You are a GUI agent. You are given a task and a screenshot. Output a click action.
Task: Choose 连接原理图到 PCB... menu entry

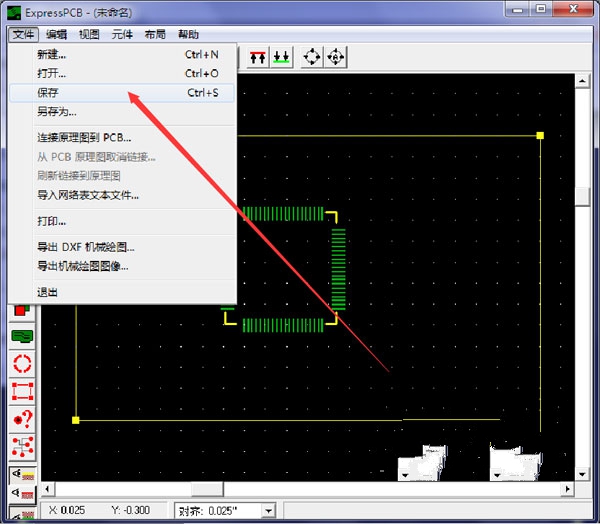click(x=122, y=138)
